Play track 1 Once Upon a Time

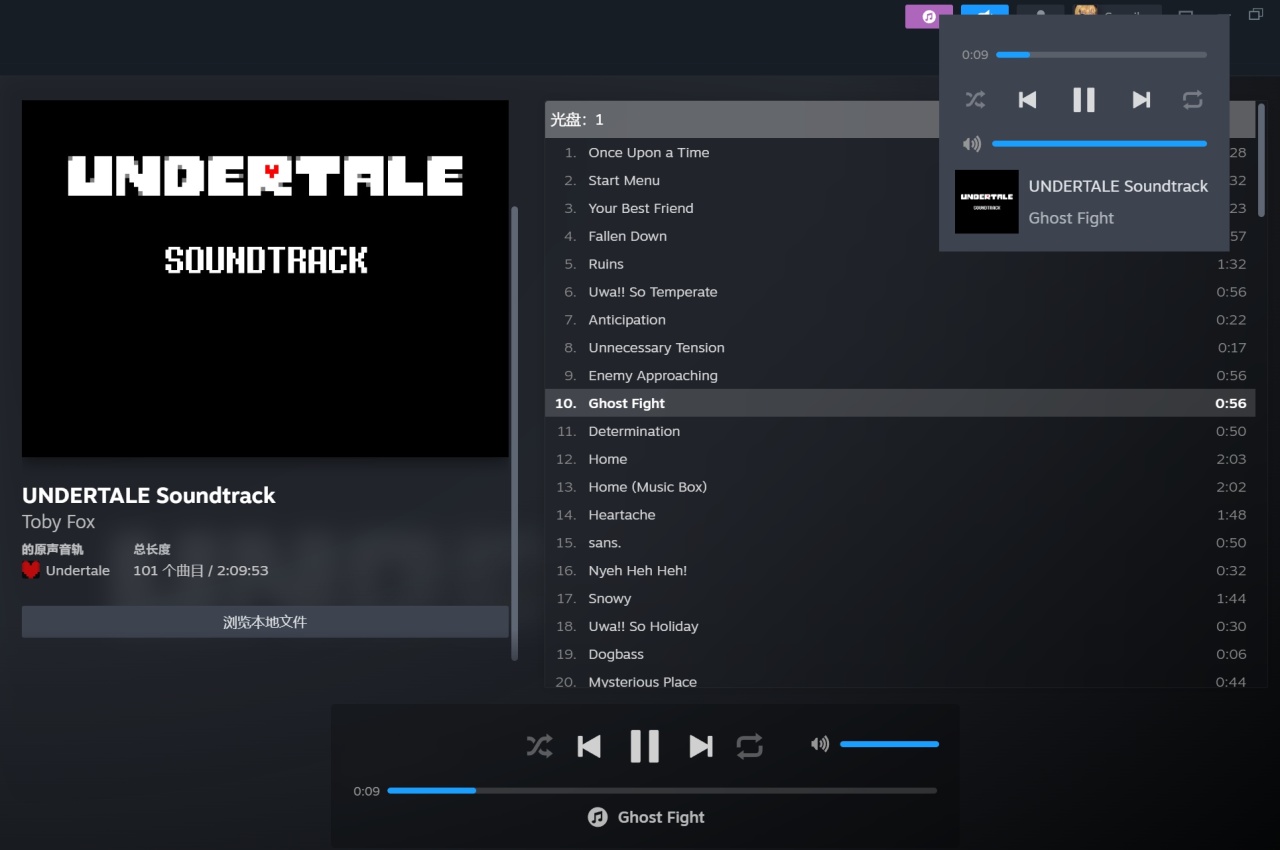coord(900,153)
